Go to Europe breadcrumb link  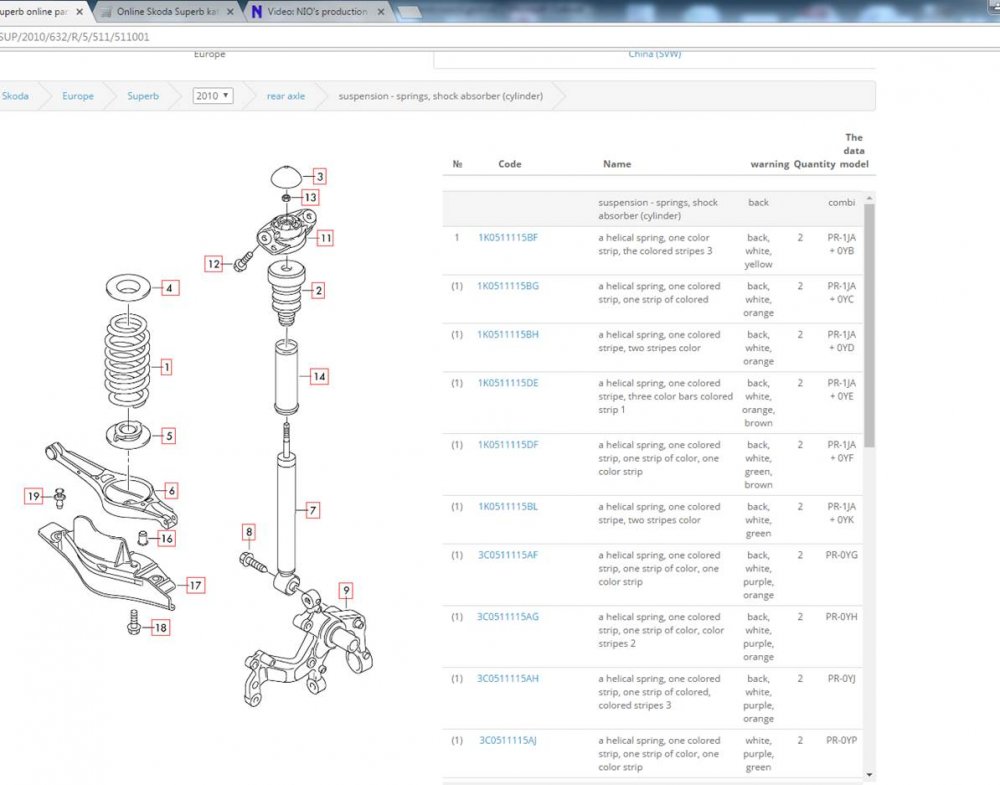tap(78, 96)
